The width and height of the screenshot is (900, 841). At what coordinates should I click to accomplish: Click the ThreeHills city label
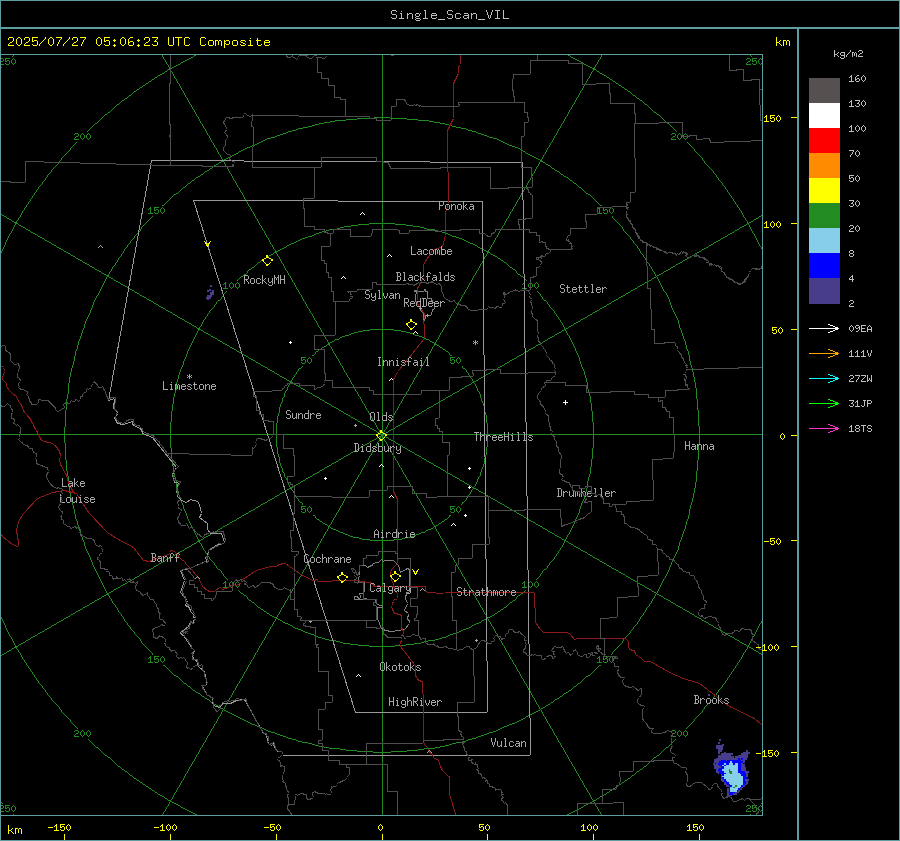[503, 437]
